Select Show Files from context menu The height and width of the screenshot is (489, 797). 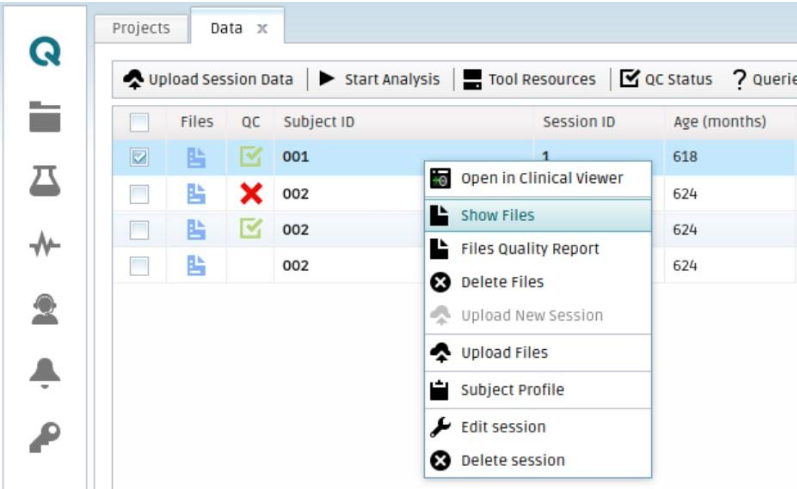point(497,215)
